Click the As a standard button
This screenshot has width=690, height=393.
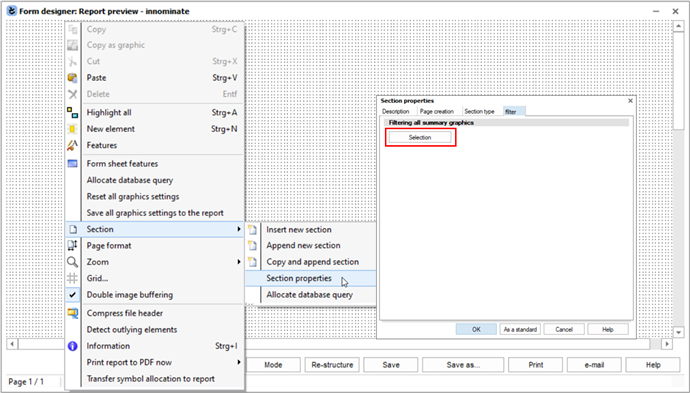[520, 329]
